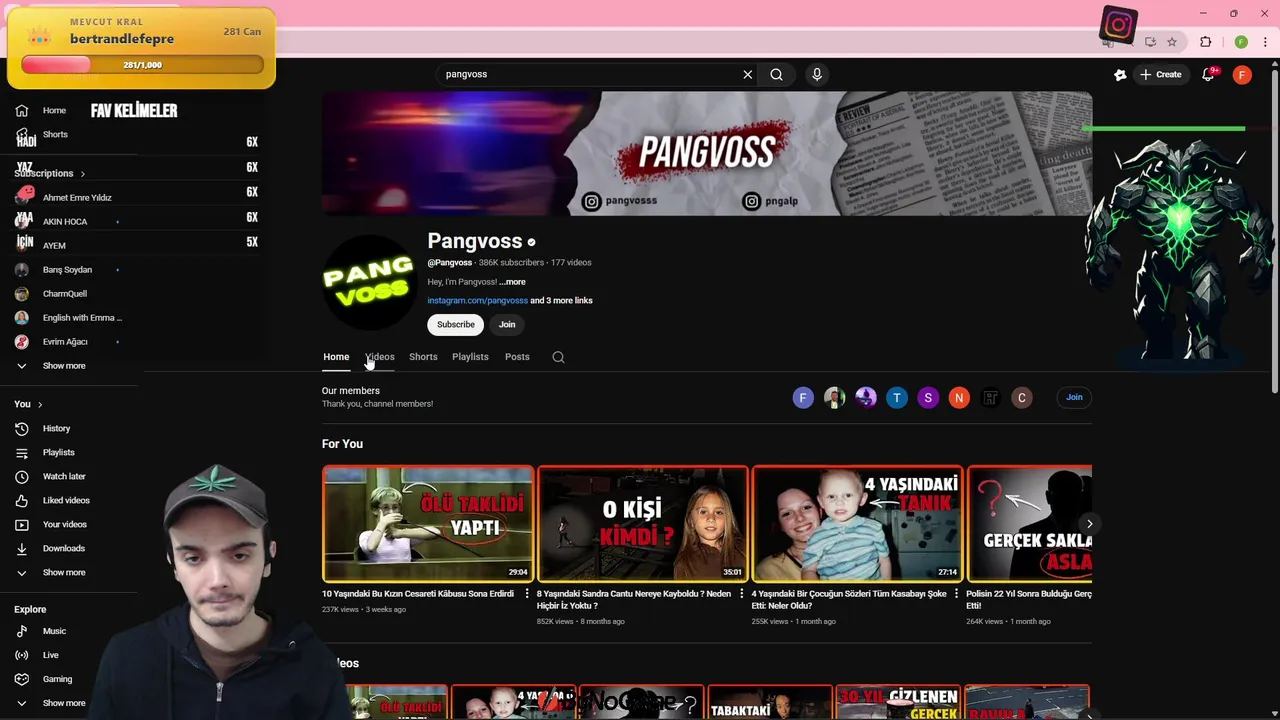This screenshot has width=1280, height=720.
Task: Start voice search with the microphone icon
Action: click(x=817, y=74)
